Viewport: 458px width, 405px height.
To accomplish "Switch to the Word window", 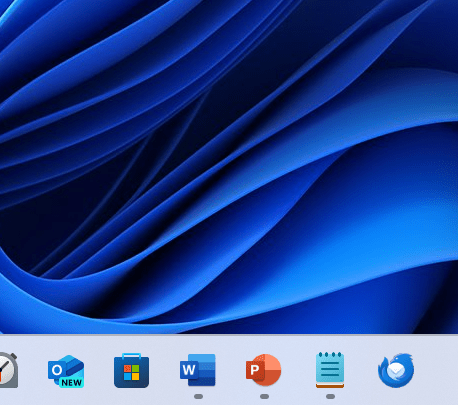I will click(198, 370).
